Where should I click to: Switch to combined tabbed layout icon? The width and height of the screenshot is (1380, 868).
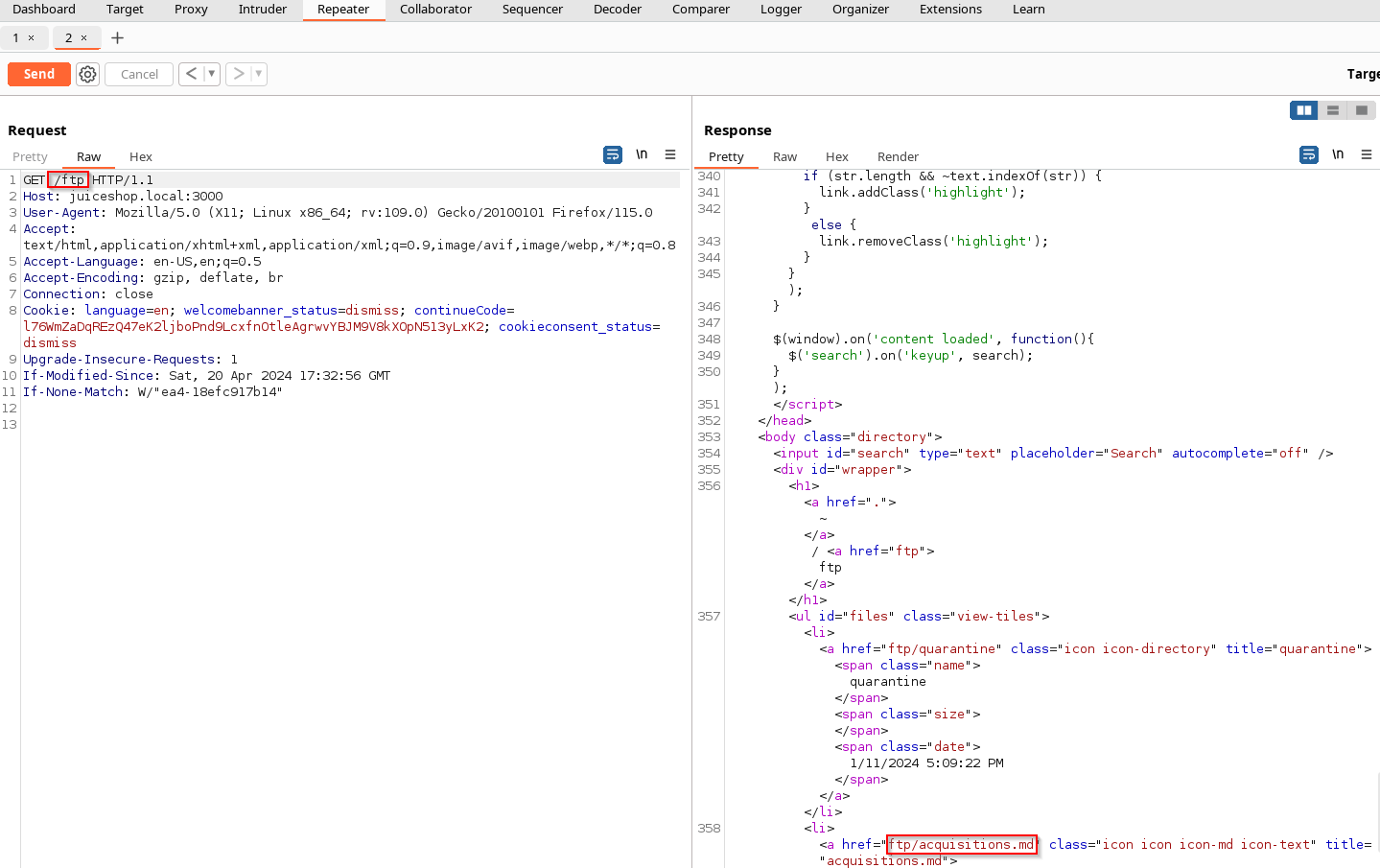coord(1361,110)
